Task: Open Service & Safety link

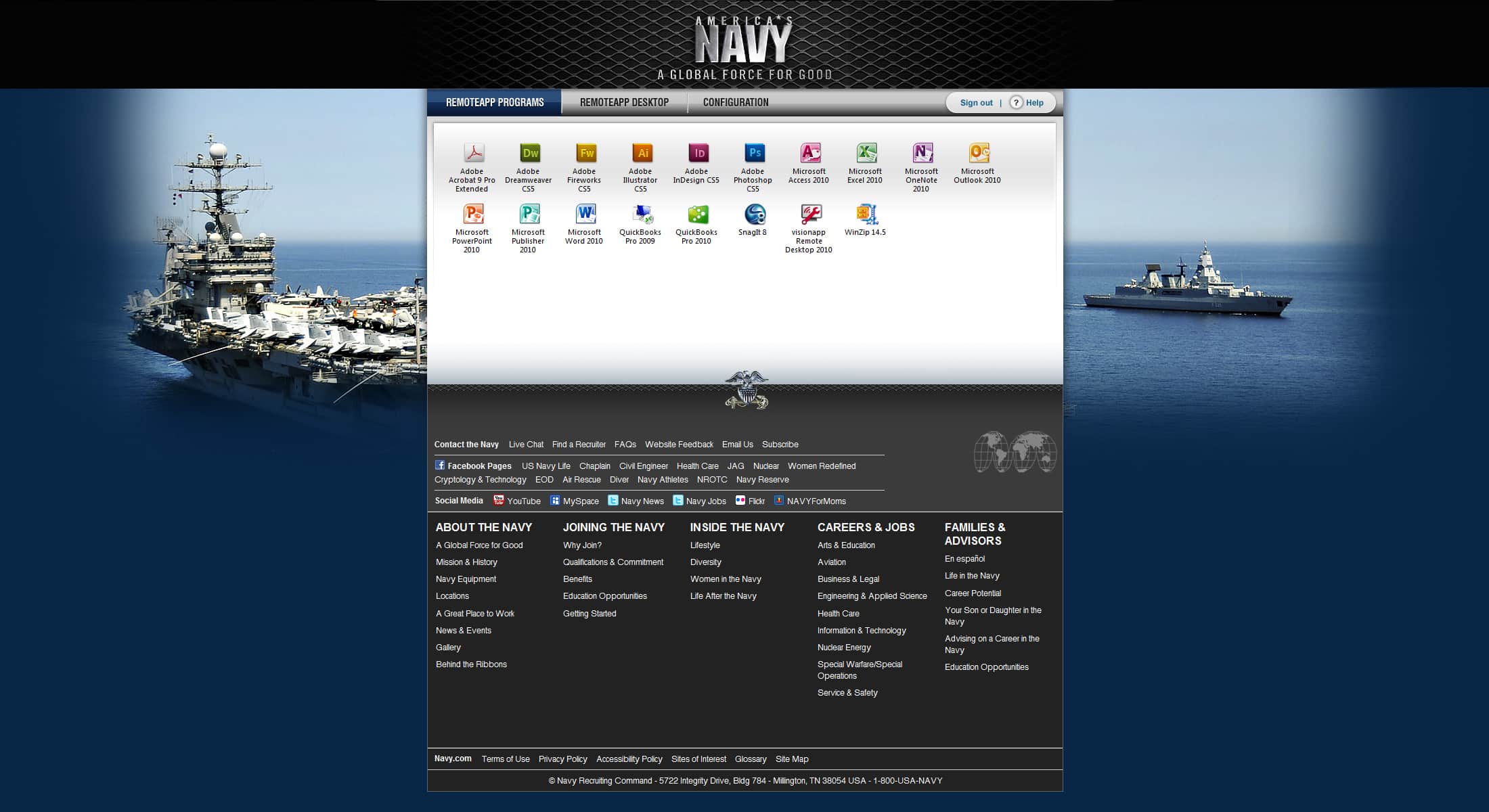Action: (x=847, y=693)
